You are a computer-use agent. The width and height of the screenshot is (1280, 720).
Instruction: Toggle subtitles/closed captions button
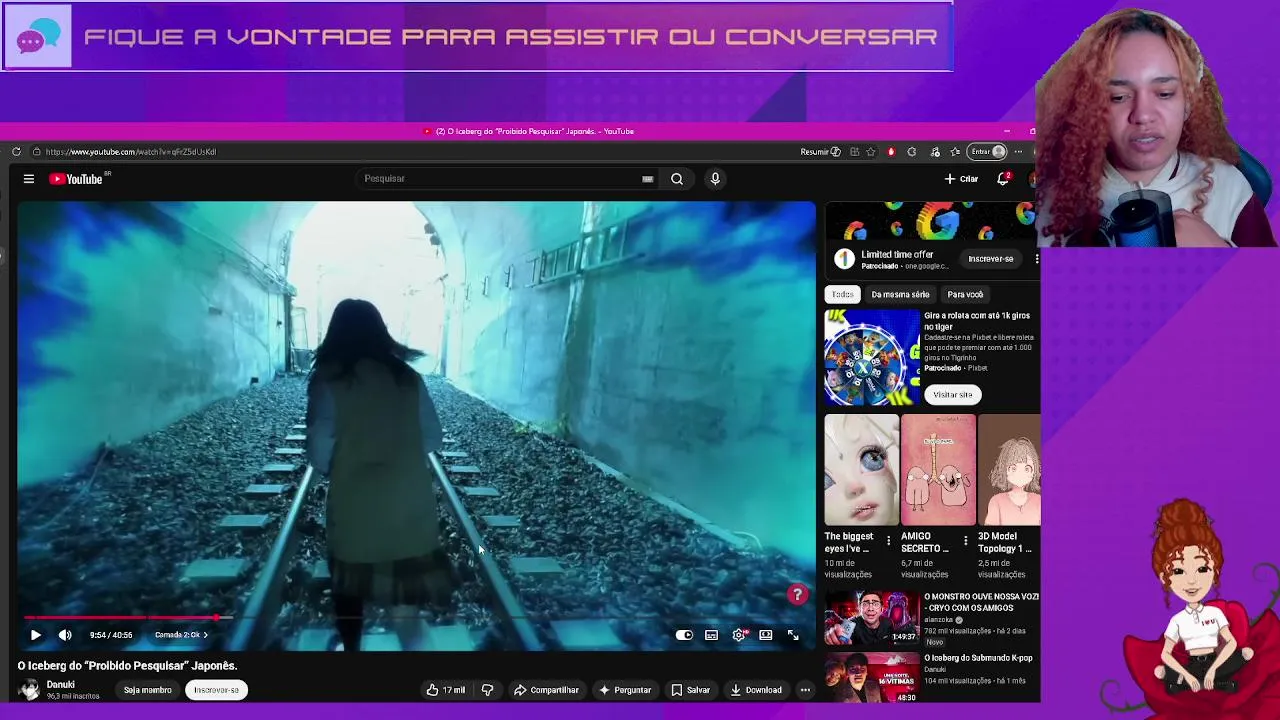point(711,635)
